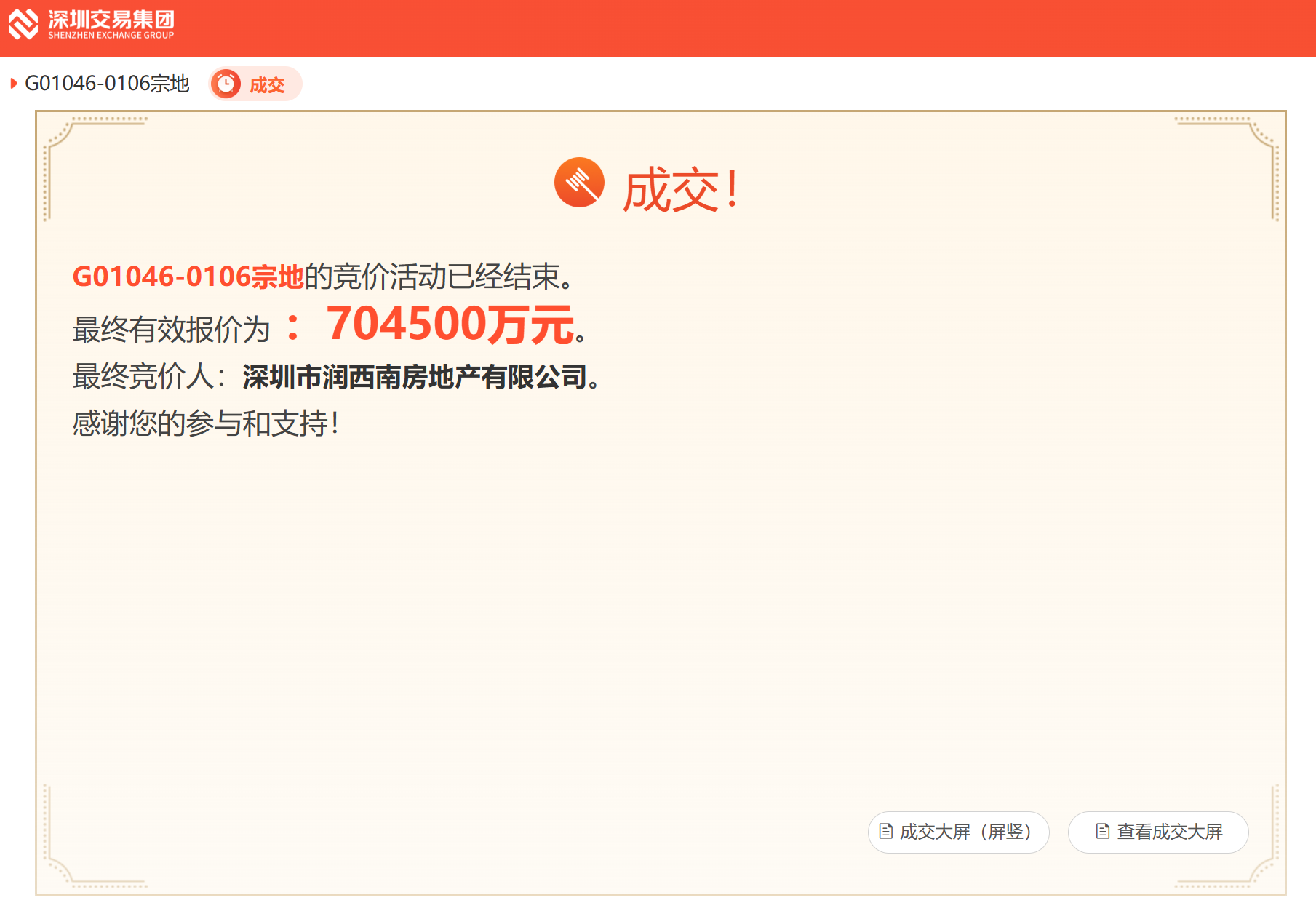Click the 最终竞价人 label
The image size is (1316, 919).
143,377
